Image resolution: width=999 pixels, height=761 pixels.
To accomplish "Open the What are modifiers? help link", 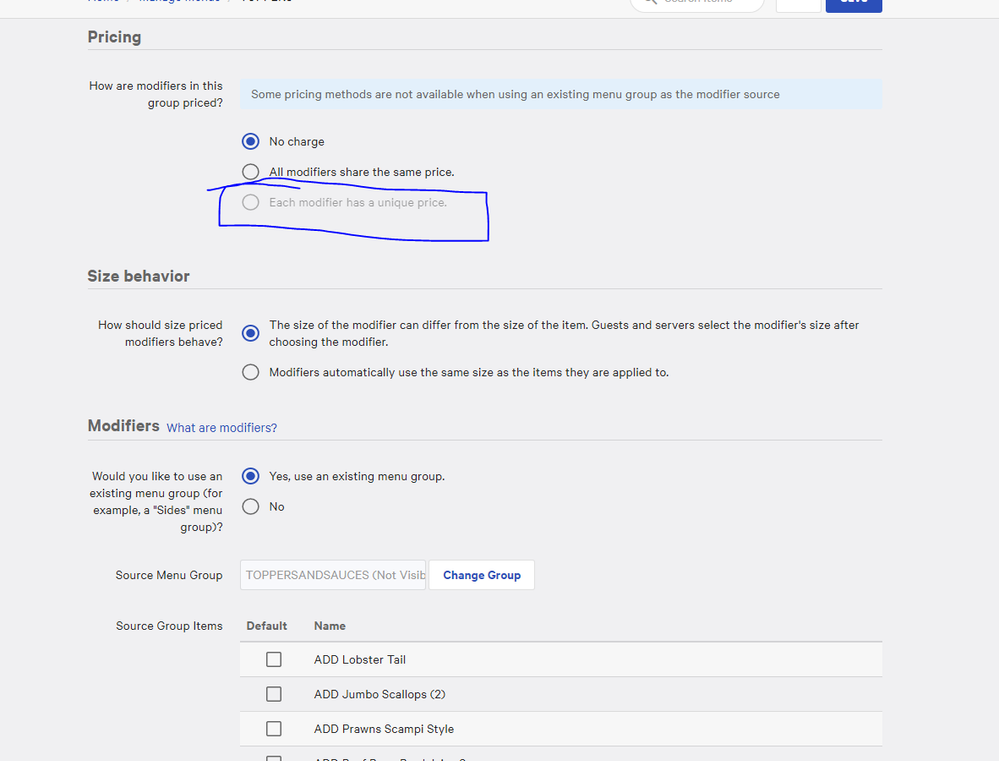I will click(221, 428).
